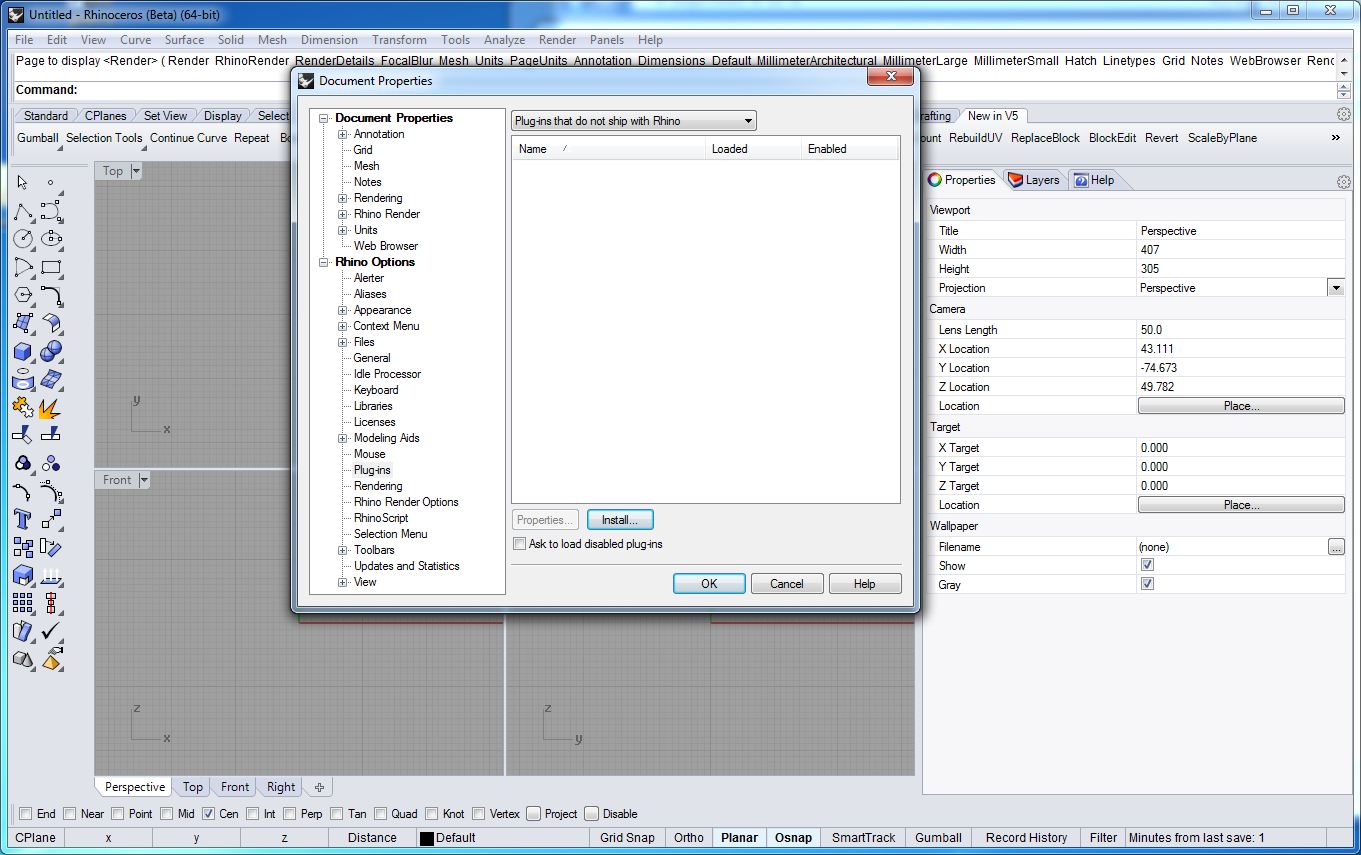Image resolution: width=1361 pixels, height=855 pixels.
Task: Select the Text object tool
Action: pyautogui.click(x=23, y=519)
